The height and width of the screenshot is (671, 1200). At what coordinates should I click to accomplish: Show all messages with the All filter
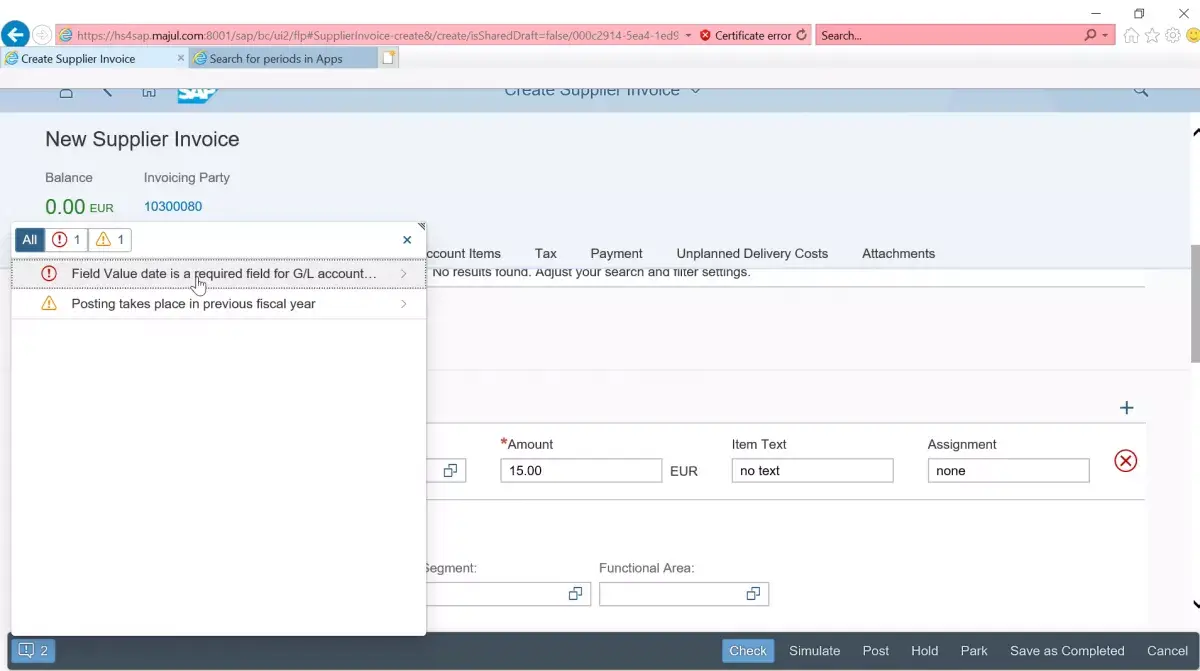click(x=30, y=240)
